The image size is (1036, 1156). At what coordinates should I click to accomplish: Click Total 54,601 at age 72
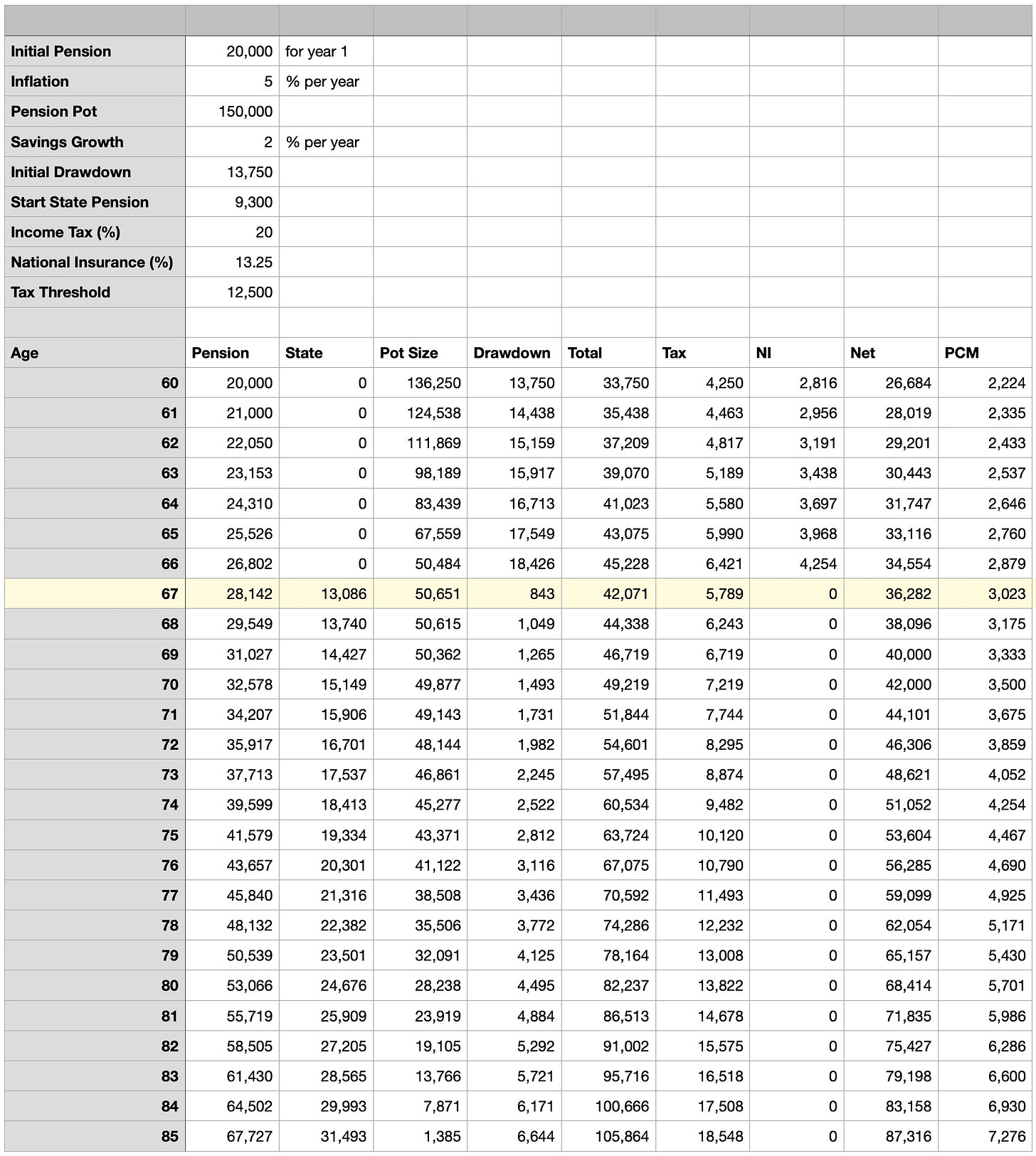[608, 745]
